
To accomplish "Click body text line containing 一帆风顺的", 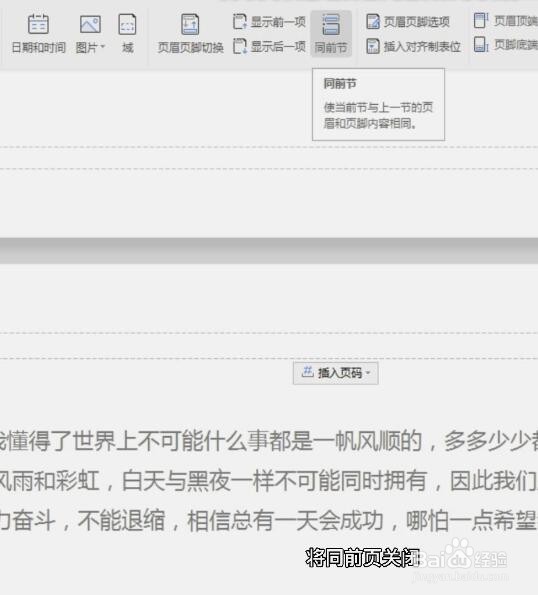I will click(269, 441).
